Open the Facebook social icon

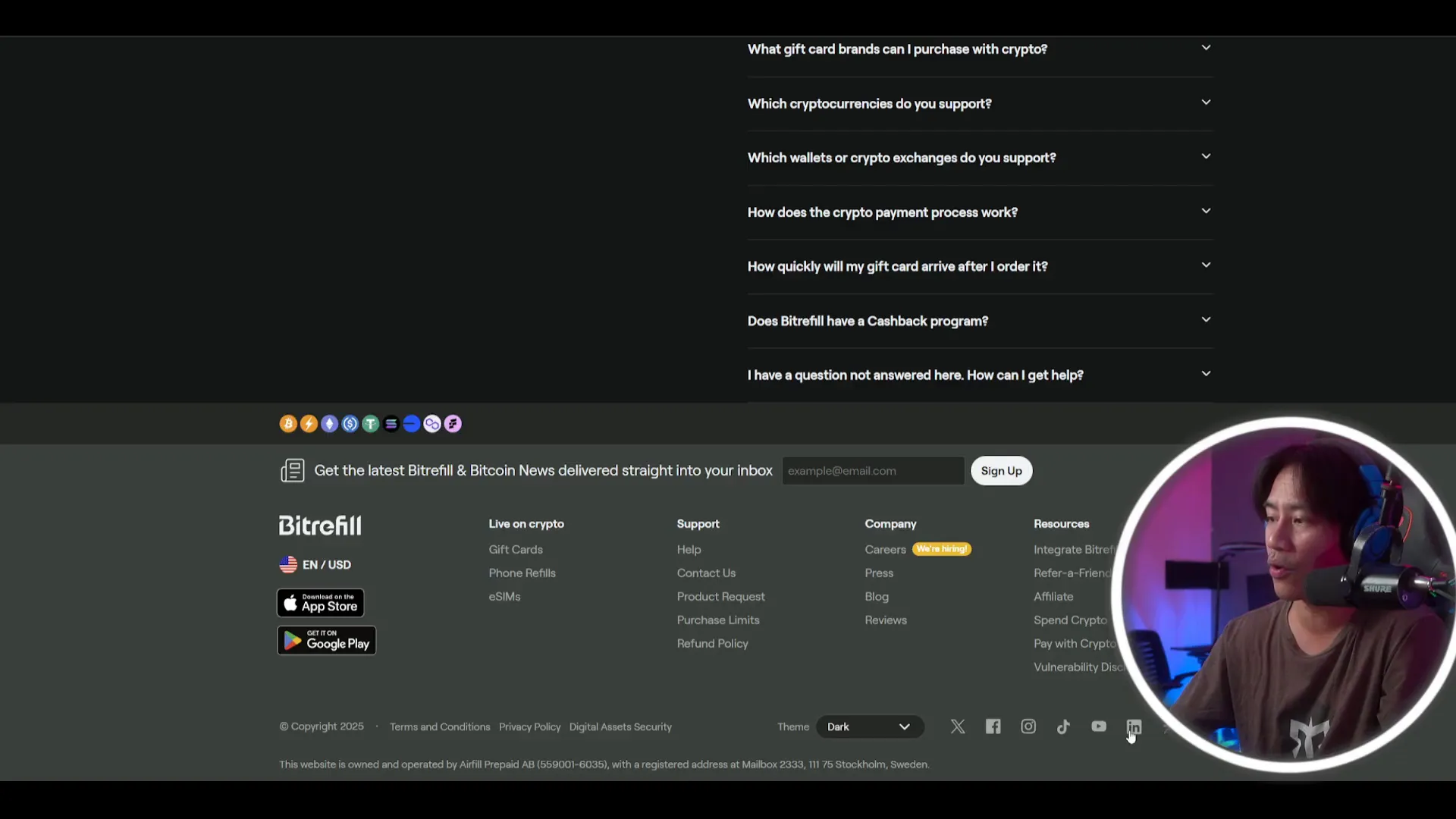click(x=993, y=726)
